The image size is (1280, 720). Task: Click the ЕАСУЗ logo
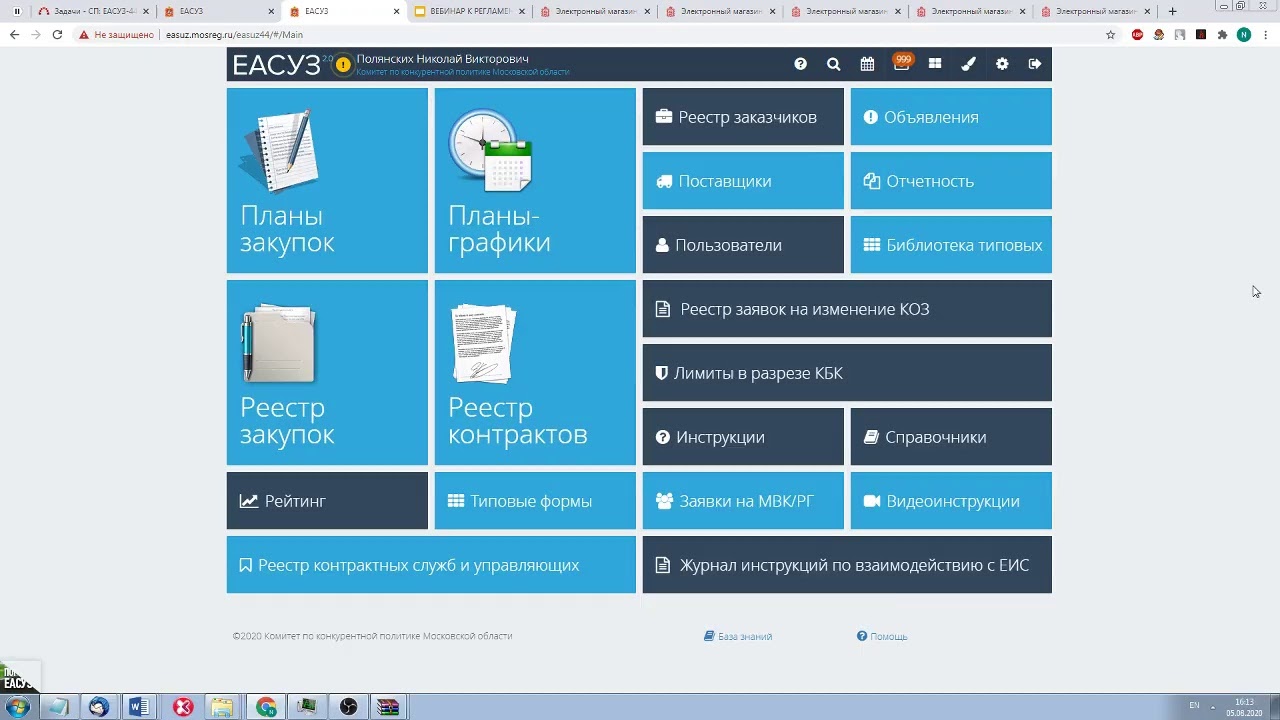coord(277,65)
